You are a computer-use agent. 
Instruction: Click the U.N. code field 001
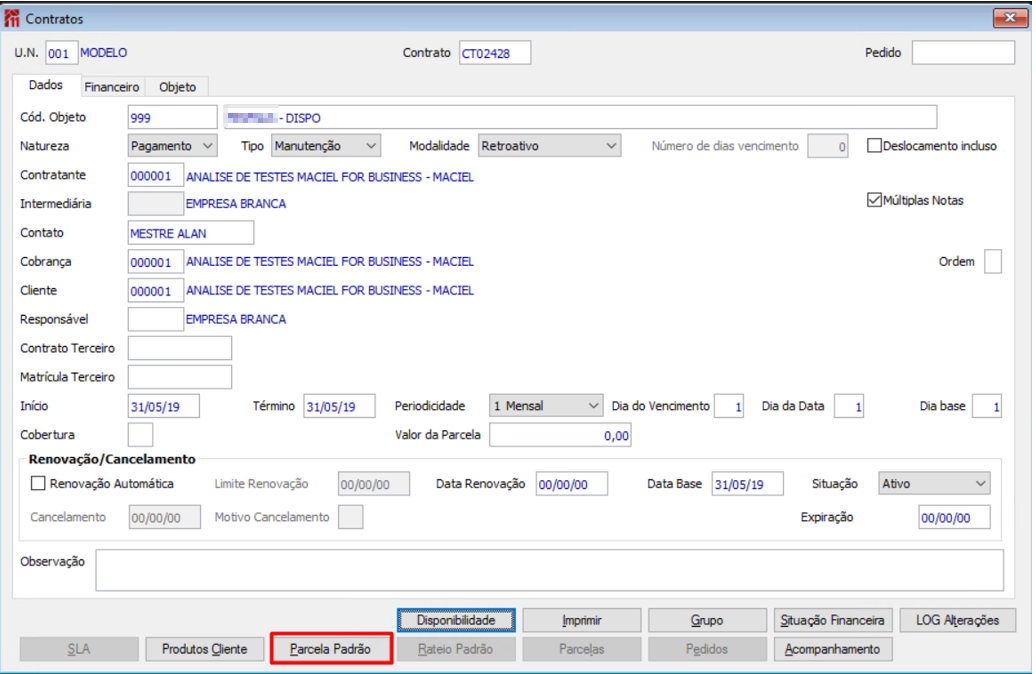61,53
